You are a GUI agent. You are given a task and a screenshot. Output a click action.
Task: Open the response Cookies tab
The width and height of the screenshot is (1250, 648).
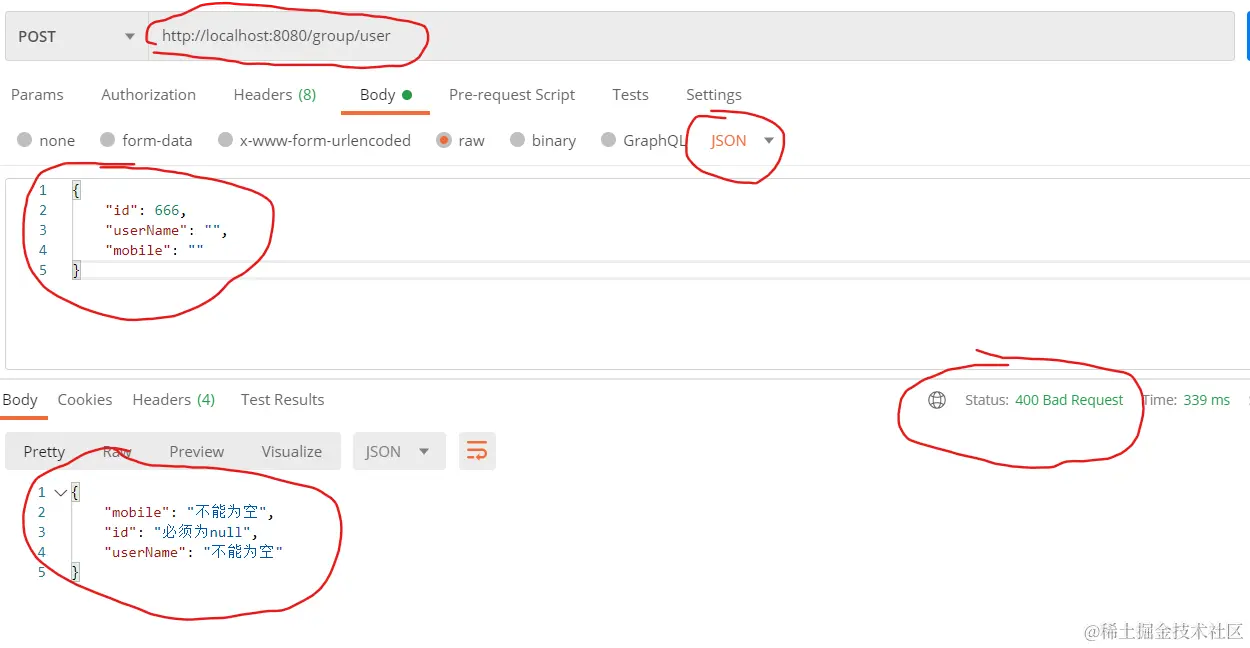tap(85, 400)
